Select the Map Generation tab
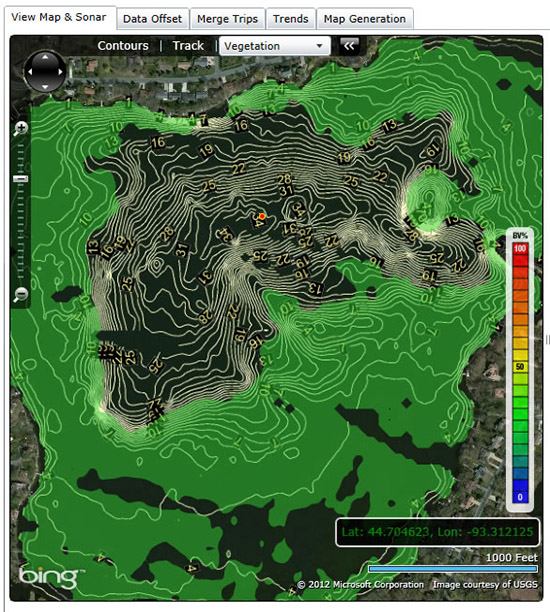 pyautogui.click(x=365, y=19)
